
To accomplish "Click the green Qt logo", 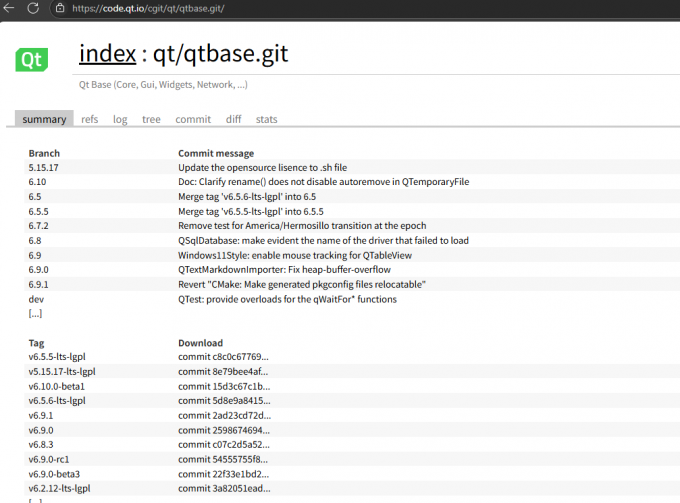I will pos(32,59).
